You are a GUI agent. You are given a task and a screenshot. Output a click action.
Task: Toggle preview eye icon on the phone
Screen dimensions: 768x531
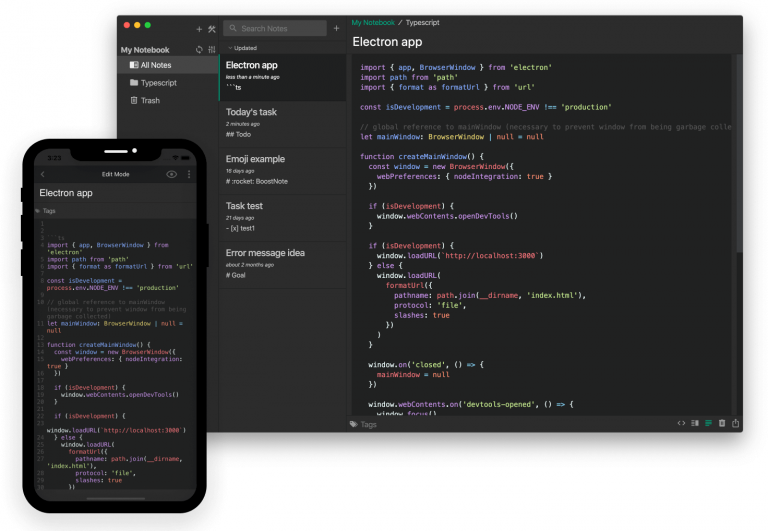(171, 174)
